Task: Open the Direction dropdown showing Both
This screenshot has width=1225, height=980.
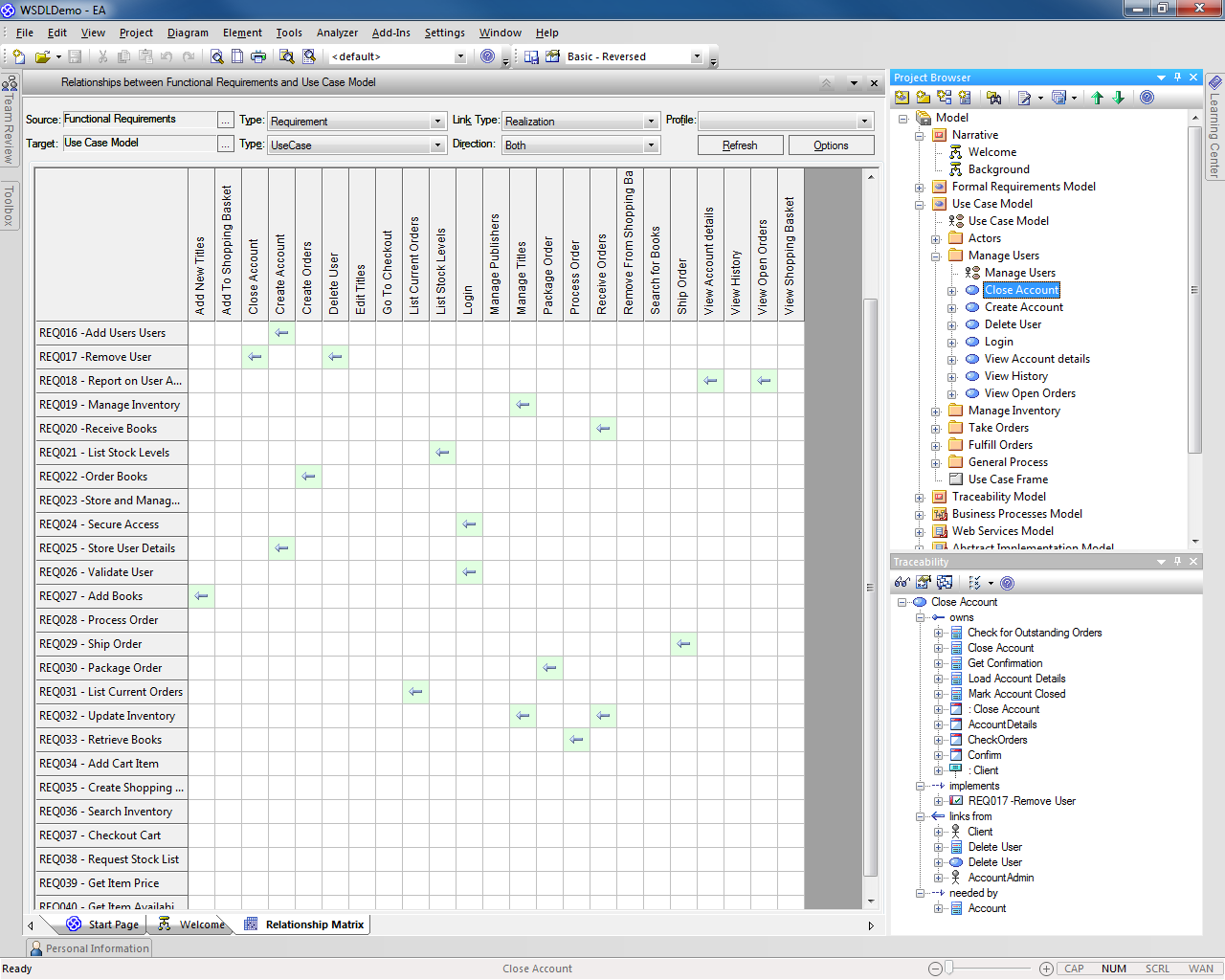Action: click(x=651, y=145)
